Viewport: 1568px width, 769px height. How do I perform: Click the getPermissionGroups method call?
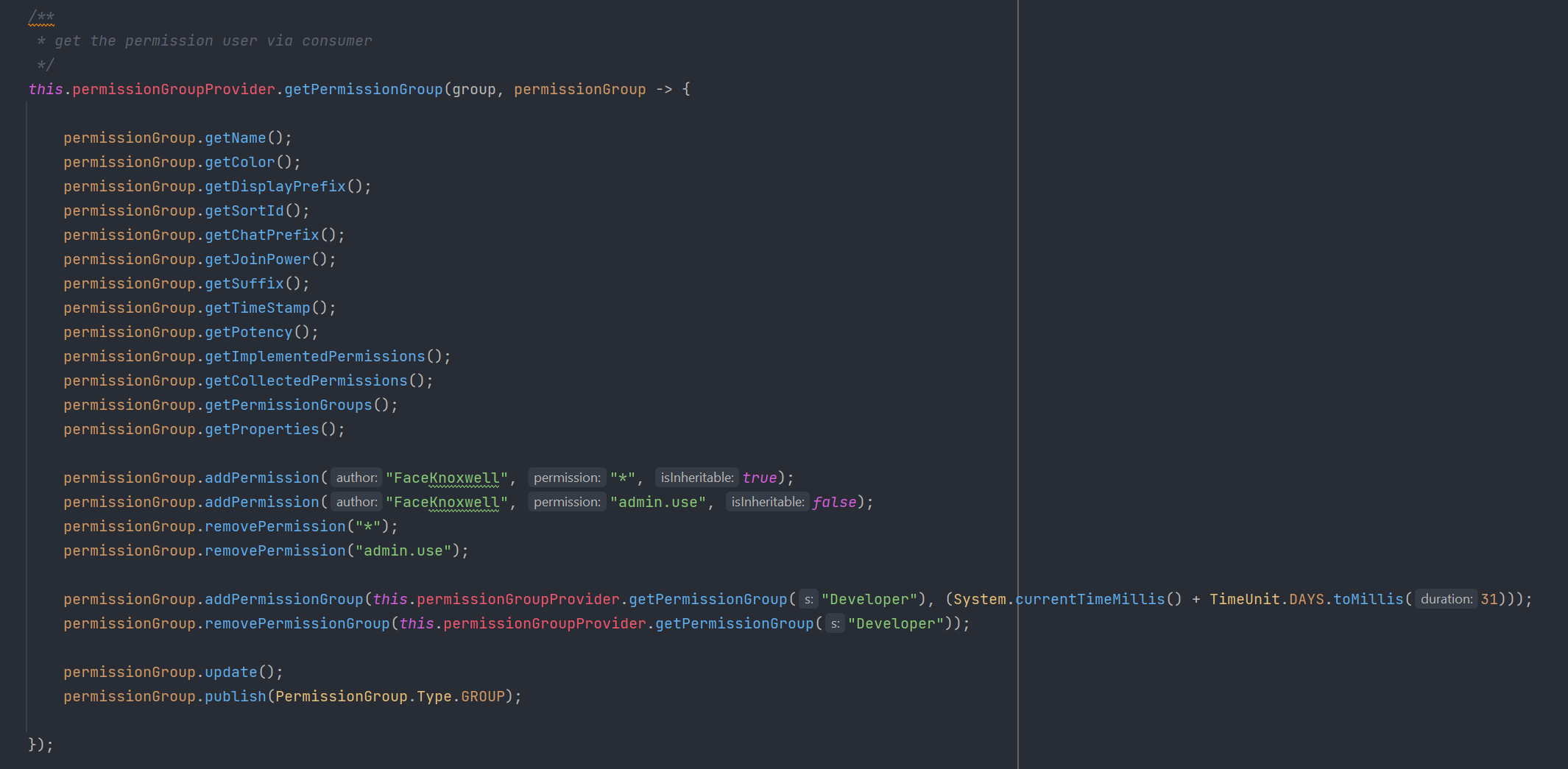(x=289, y=405)
